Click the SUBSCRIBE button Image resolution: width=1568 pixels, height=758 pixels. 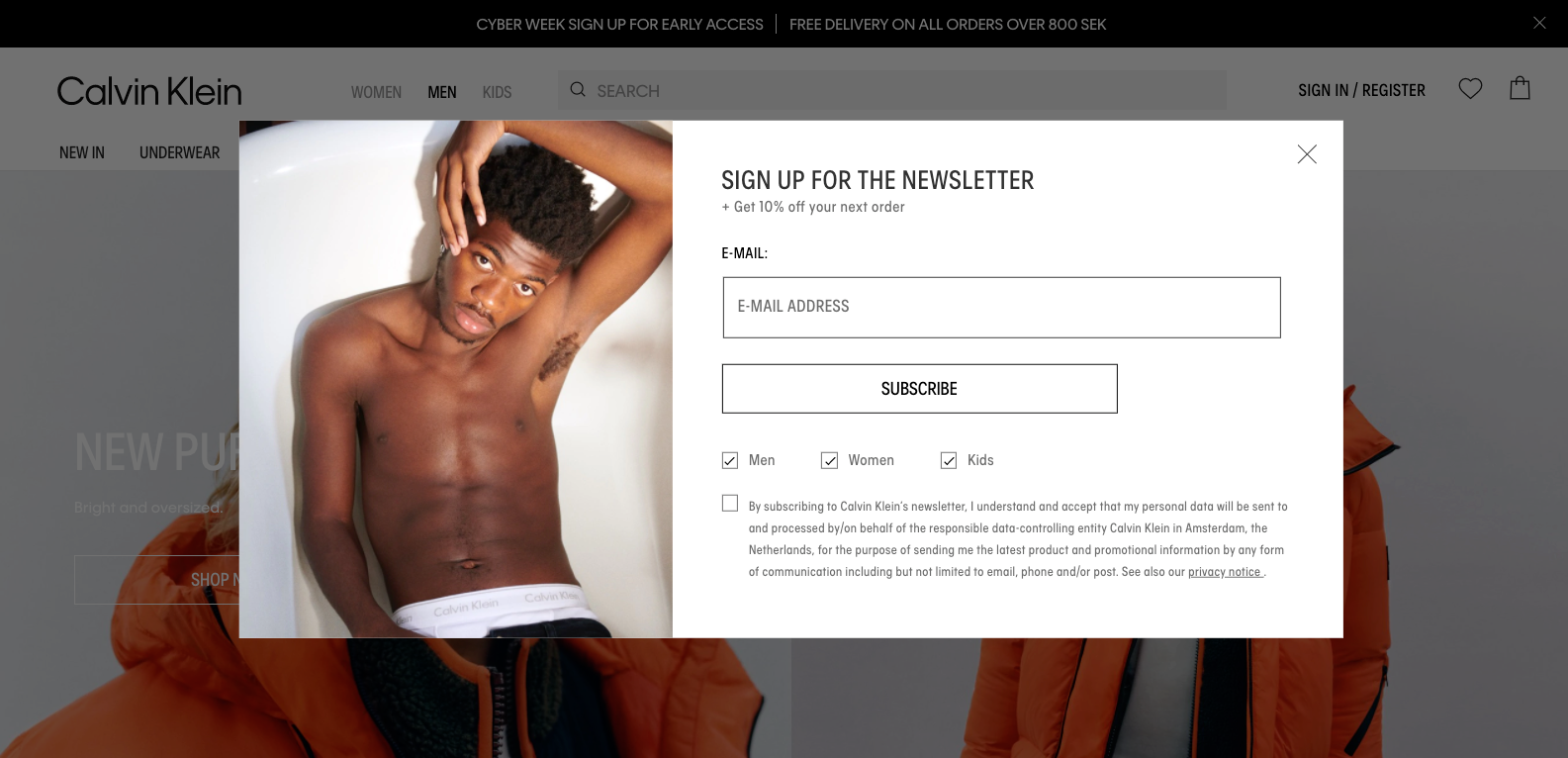[919, 389]
